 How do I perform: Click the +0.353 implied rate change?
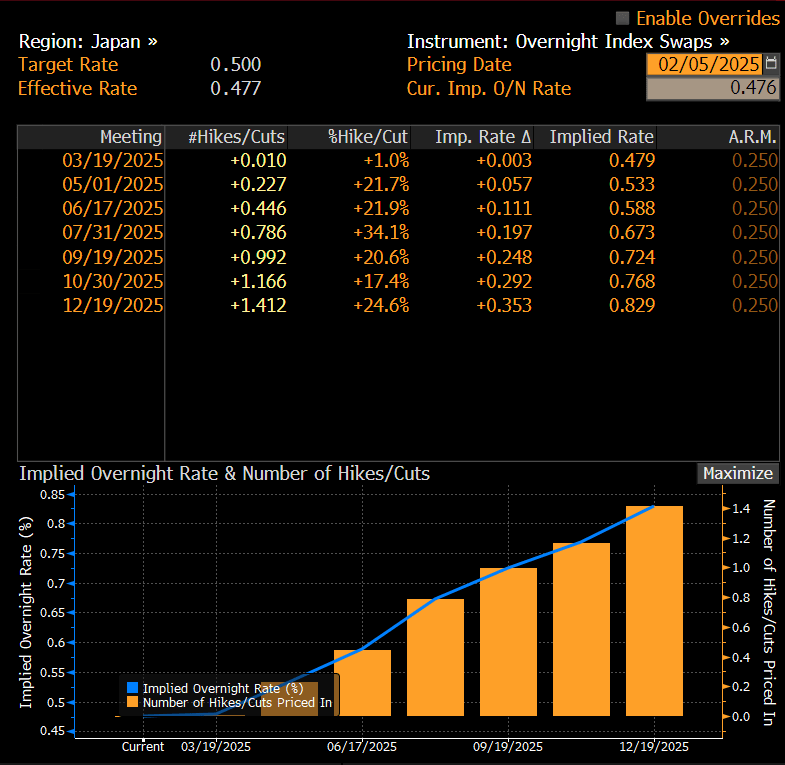point(504,305)
